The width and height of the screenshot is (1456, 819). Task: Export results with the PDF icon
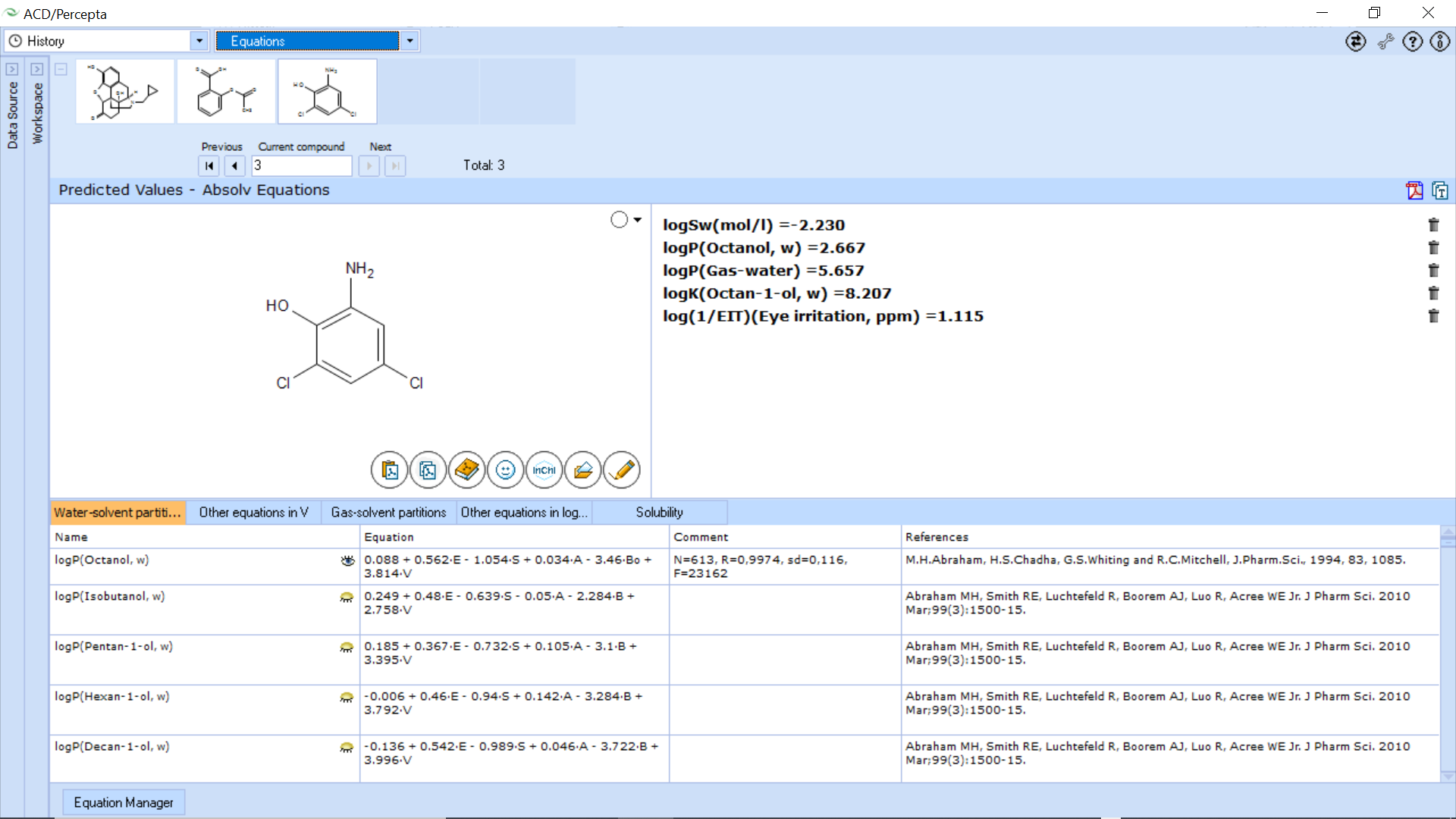pos(1414,190)
